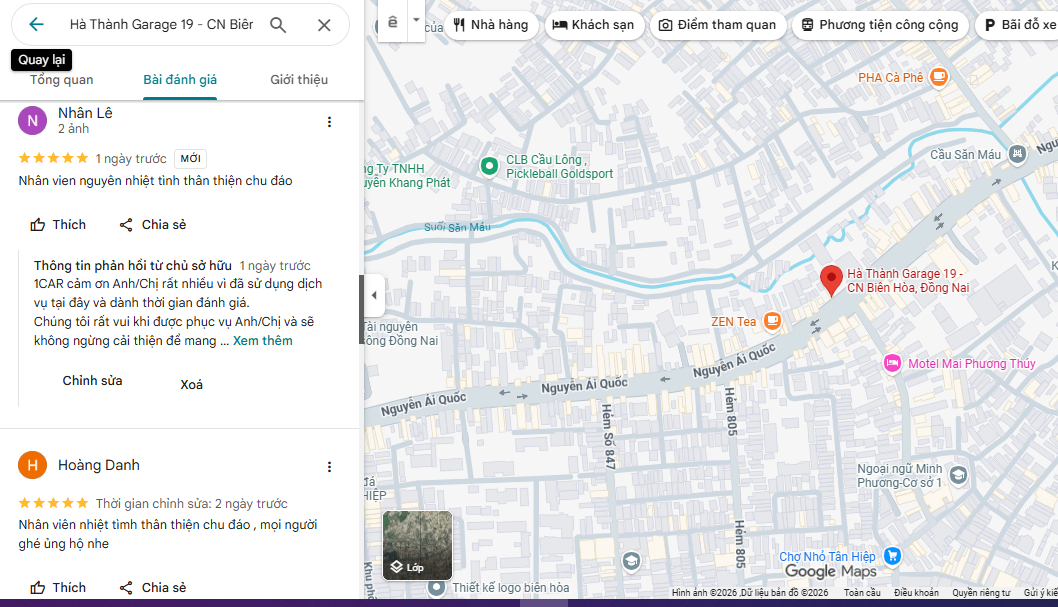Collapse the side panel with arrow

[374, 295]
